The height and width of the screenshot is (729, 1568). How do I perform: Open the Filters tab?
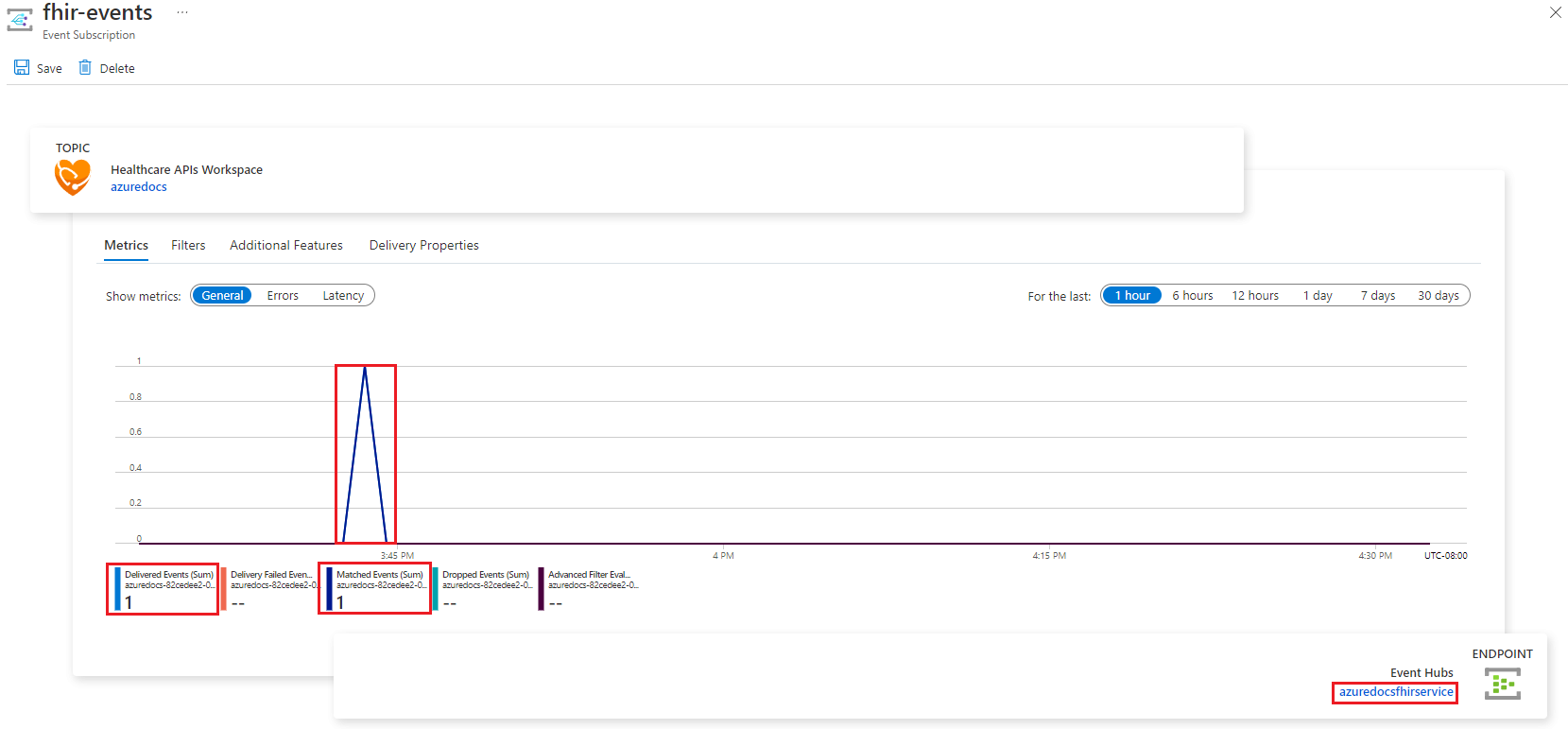pos(188,246)
